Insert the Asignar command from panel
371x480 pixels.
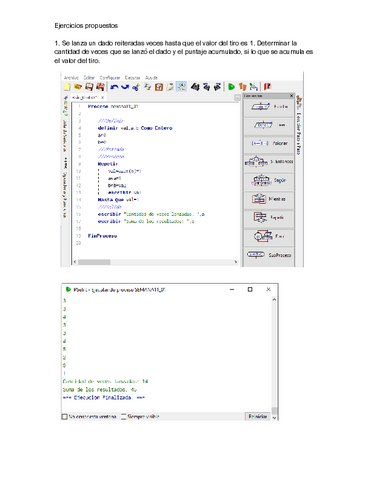269,144
